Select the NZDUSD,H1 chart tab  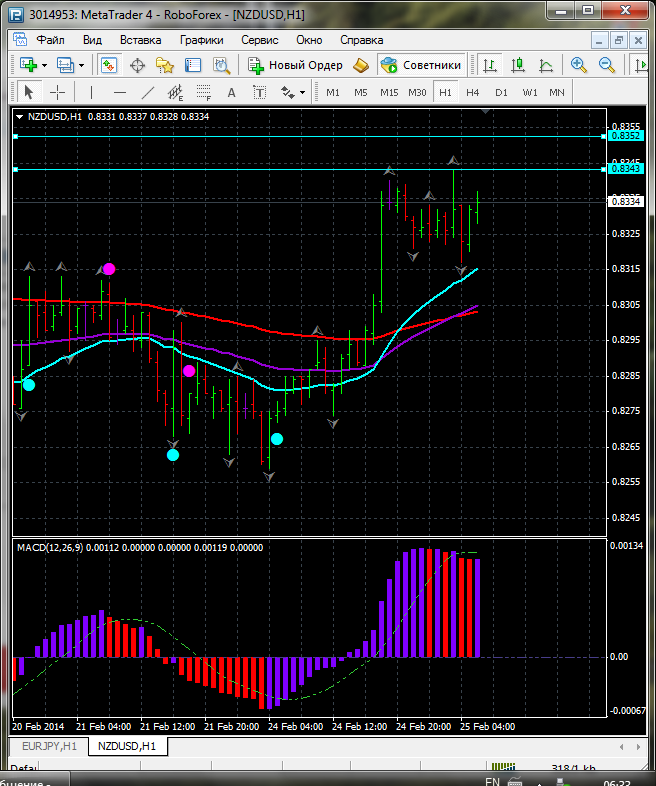coord(127,746)
